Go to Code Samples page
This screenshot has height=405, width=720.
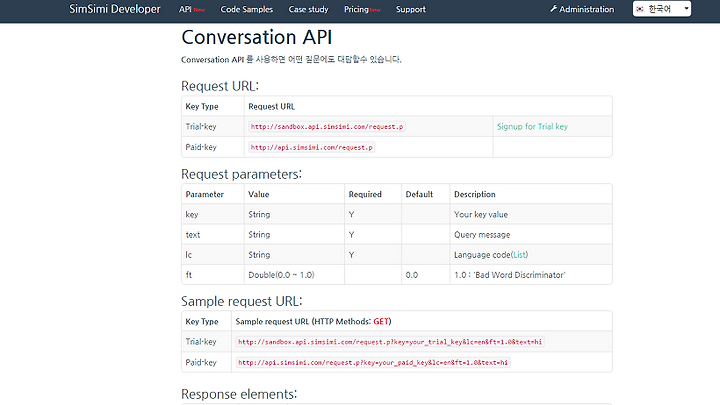(x=247, y=9)
